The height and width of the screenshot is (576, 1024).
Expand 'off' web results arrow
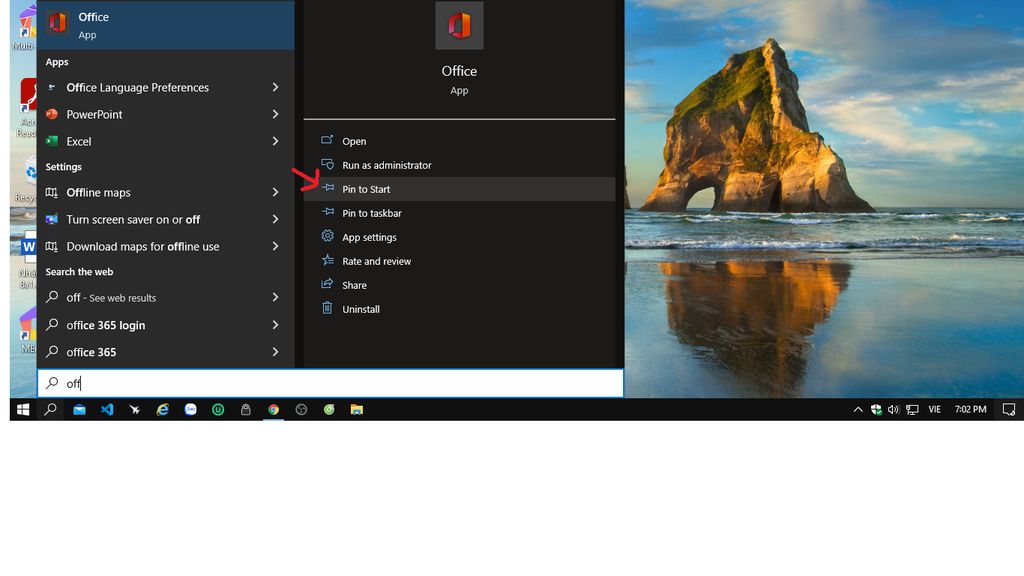(x=275, y=298)
